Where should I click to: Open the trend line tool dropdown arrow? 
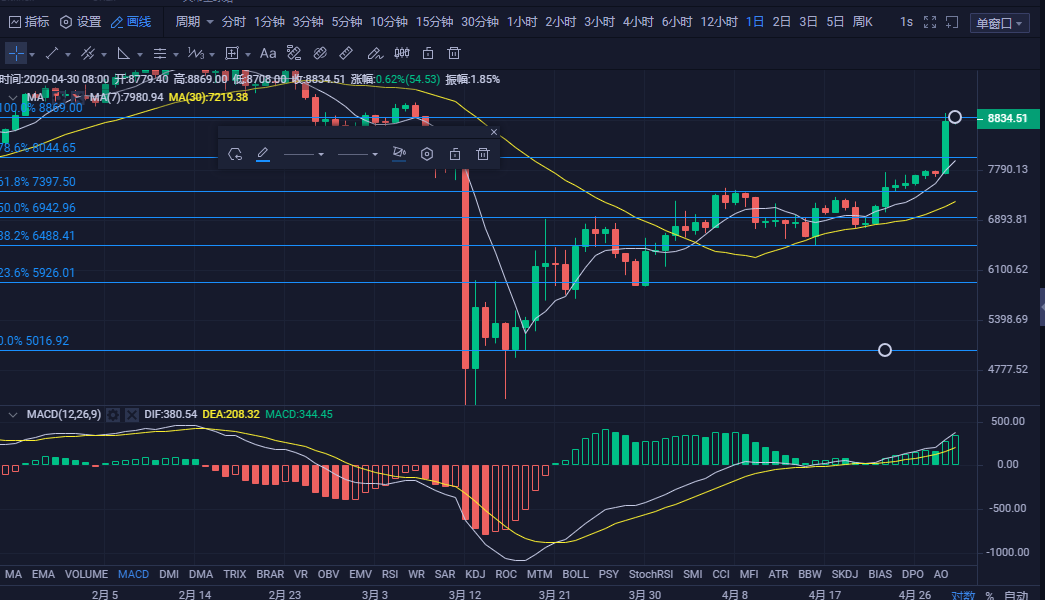click(x=68, y=55)
